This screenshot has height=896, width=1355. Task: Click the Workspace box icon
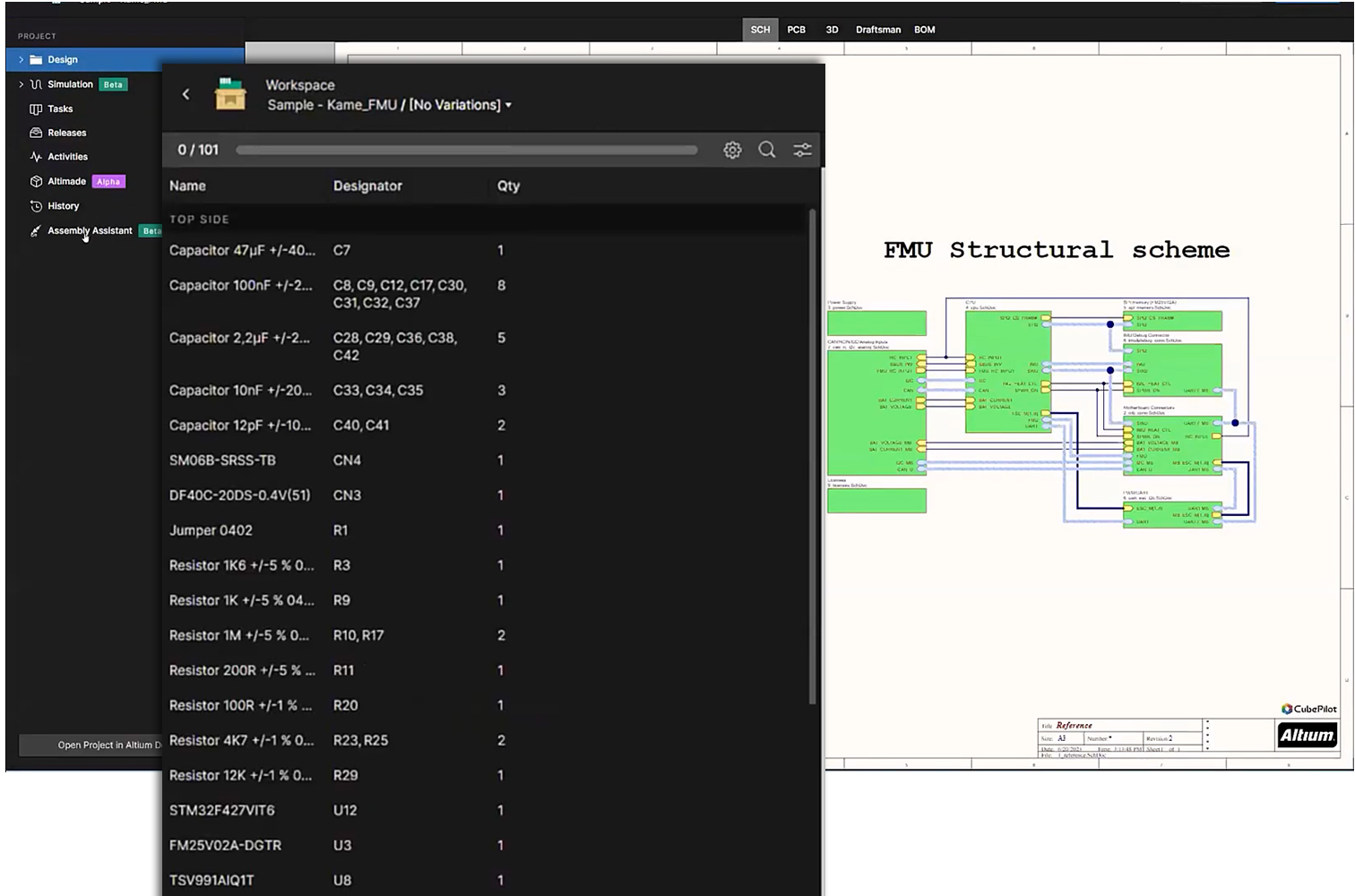click(x=230, y=94)
